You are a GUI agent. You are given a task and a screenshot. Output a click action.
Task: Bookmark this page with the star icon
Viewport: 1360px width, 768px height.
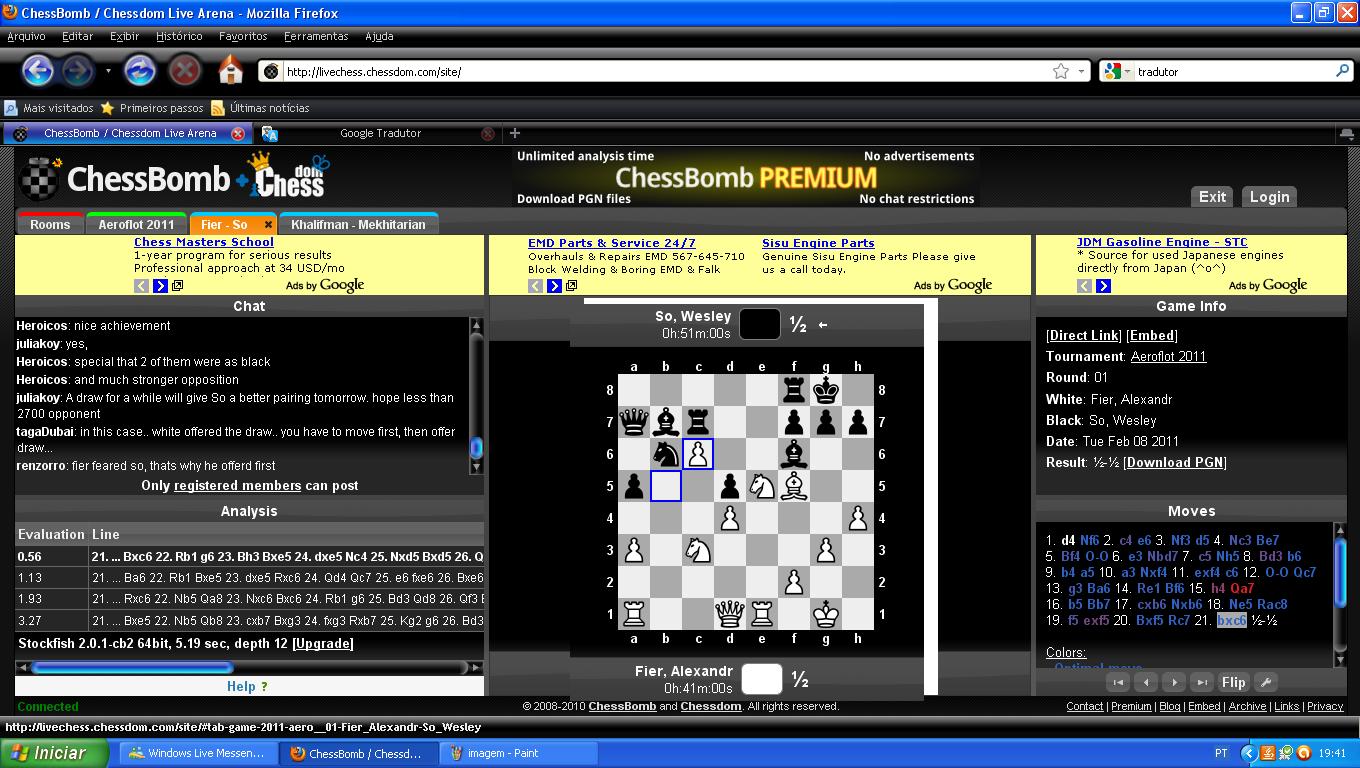coord(1061,71)
